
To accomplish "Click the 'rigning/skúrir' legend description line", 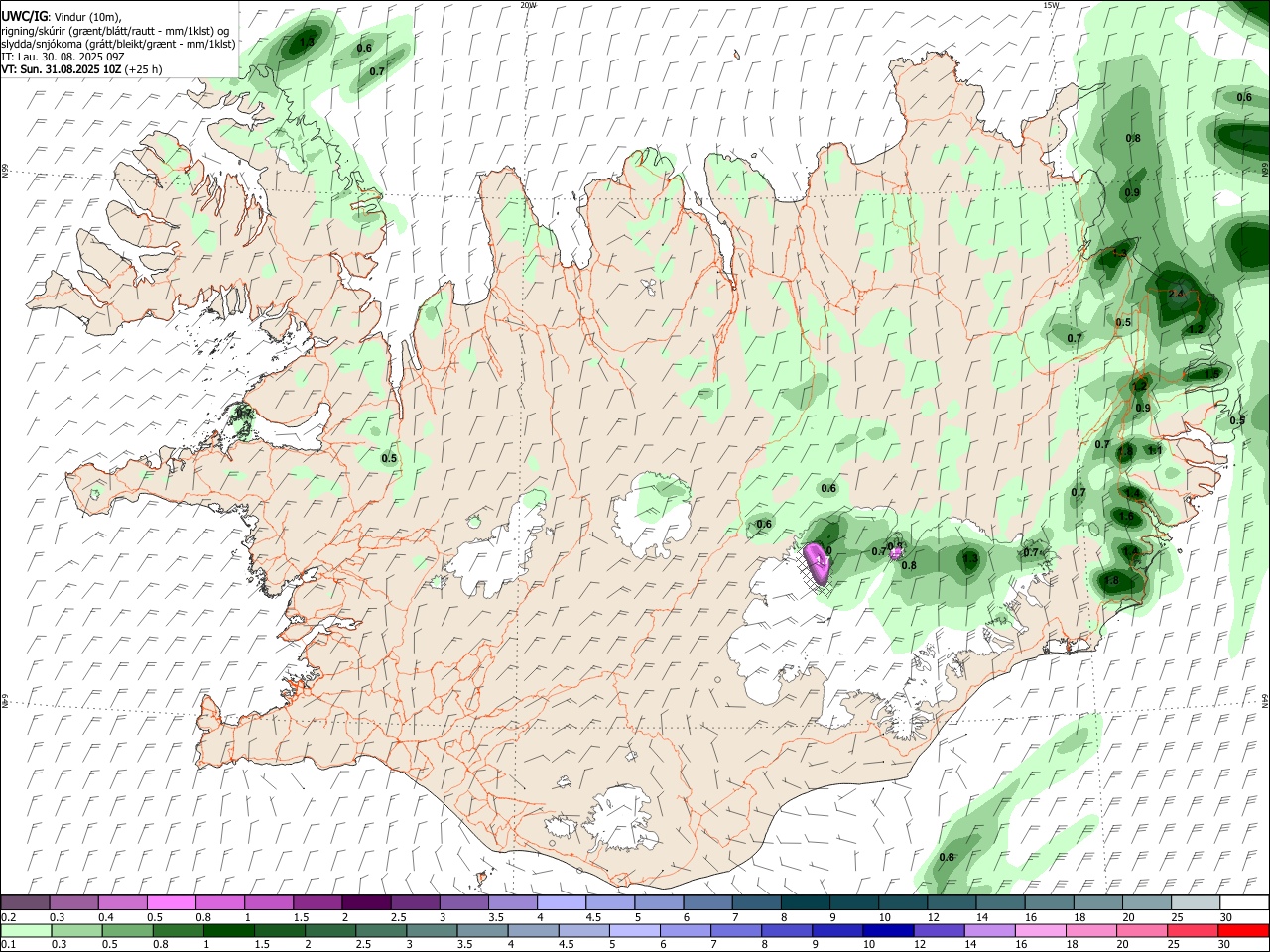I will (116, 30).
